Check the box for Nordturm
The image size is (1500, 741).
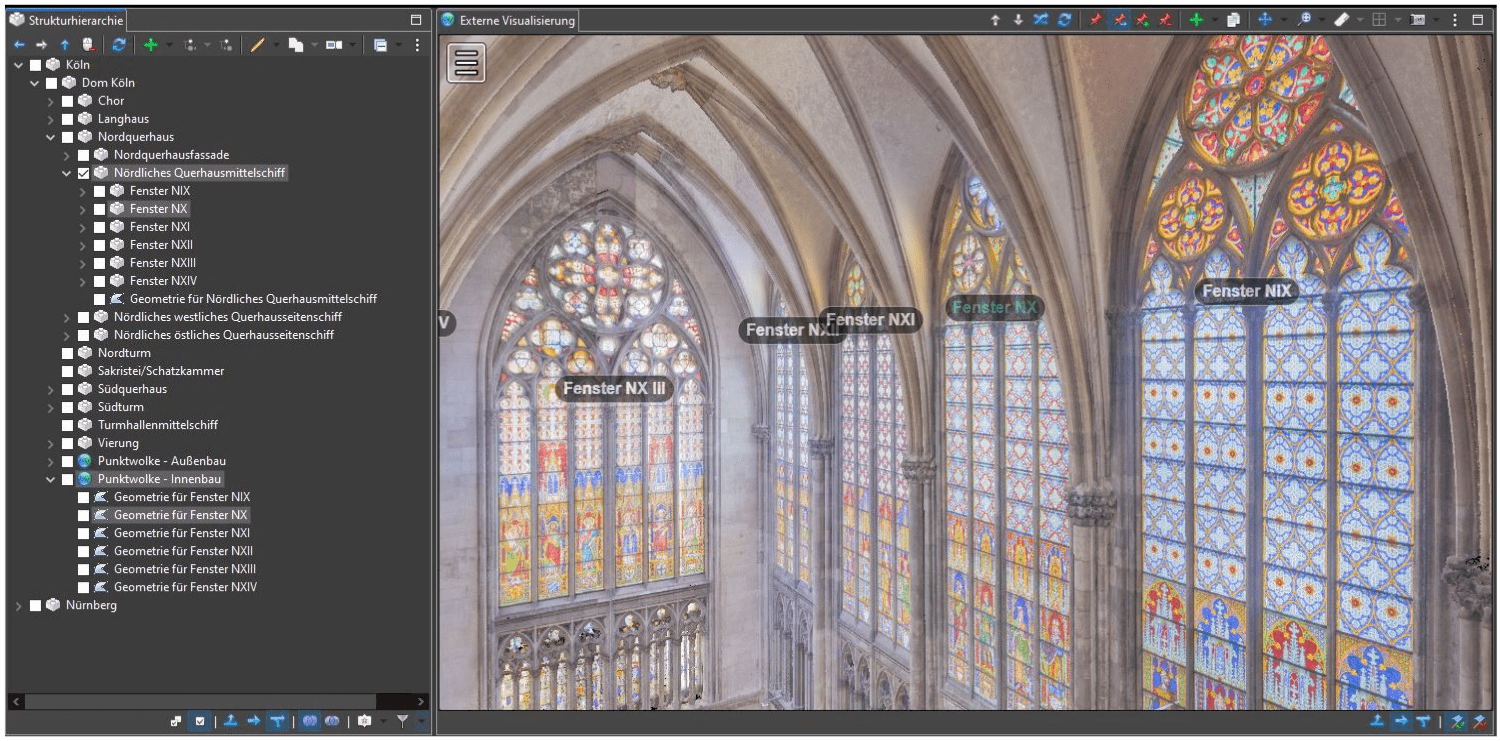click(x=68, y=353)
